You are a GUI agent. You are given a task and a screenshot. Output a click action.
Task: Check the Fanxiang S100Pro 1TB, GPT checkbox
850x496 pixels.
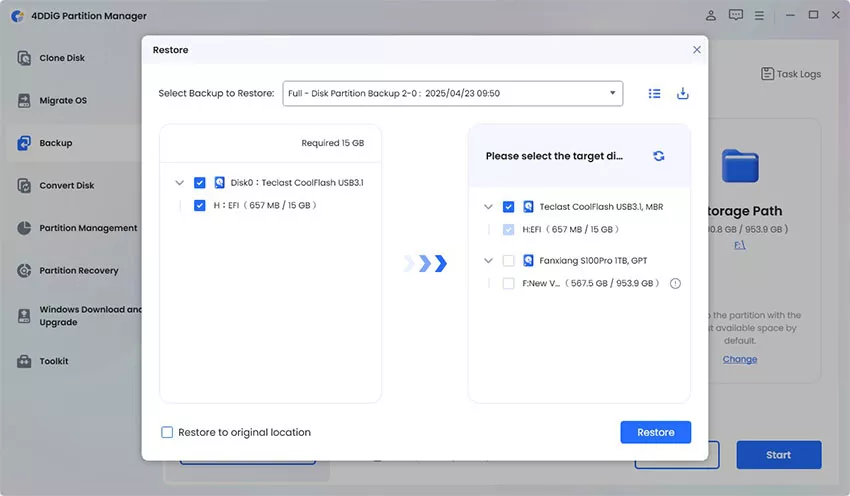[x=508, y=261]
